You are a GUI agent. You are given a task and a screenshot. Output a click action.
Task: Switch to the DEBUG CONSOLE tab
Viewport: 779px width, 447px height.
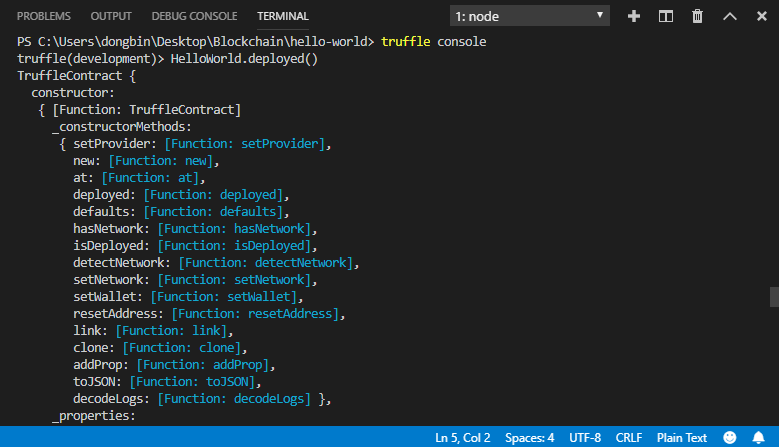(x=194, y=16)
